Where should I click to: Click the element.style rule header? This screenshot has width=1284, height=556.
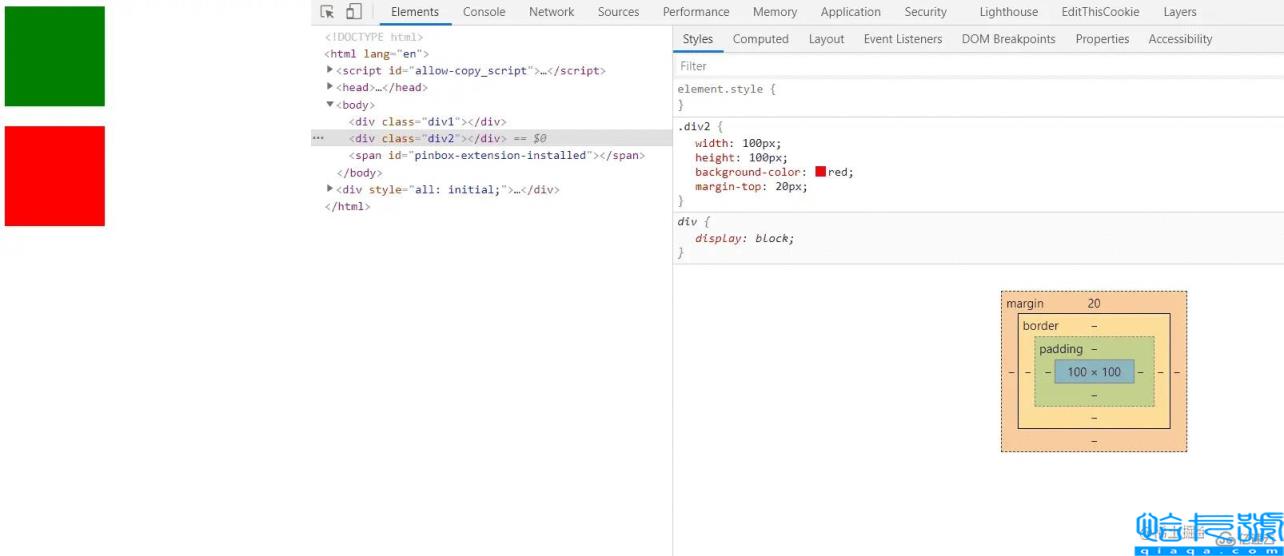[x=727, y=89]
